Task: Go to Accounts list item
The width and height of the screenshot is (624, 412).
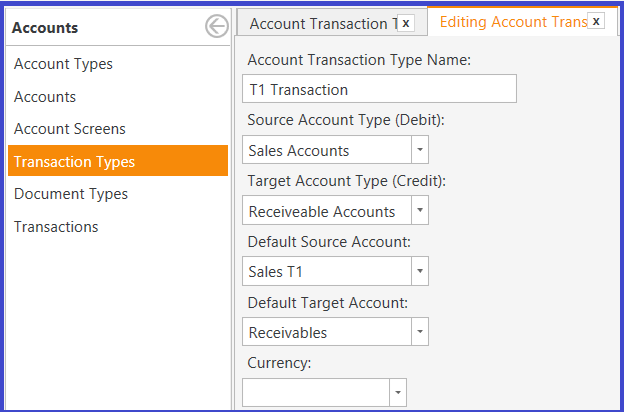Action: click(x=45, y=97)
